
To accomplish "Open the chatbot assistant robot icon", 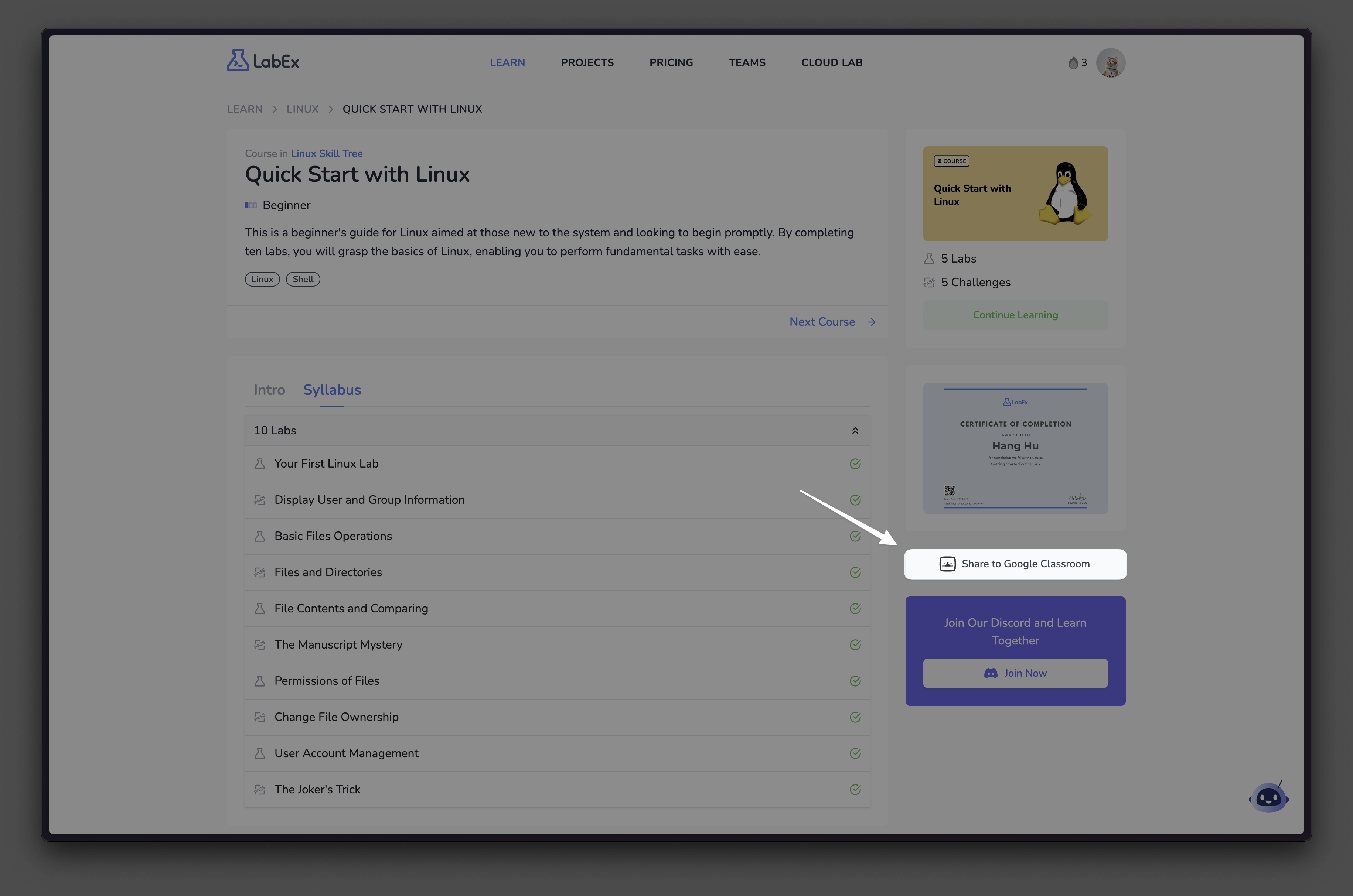I will [x=1268, y=797].
